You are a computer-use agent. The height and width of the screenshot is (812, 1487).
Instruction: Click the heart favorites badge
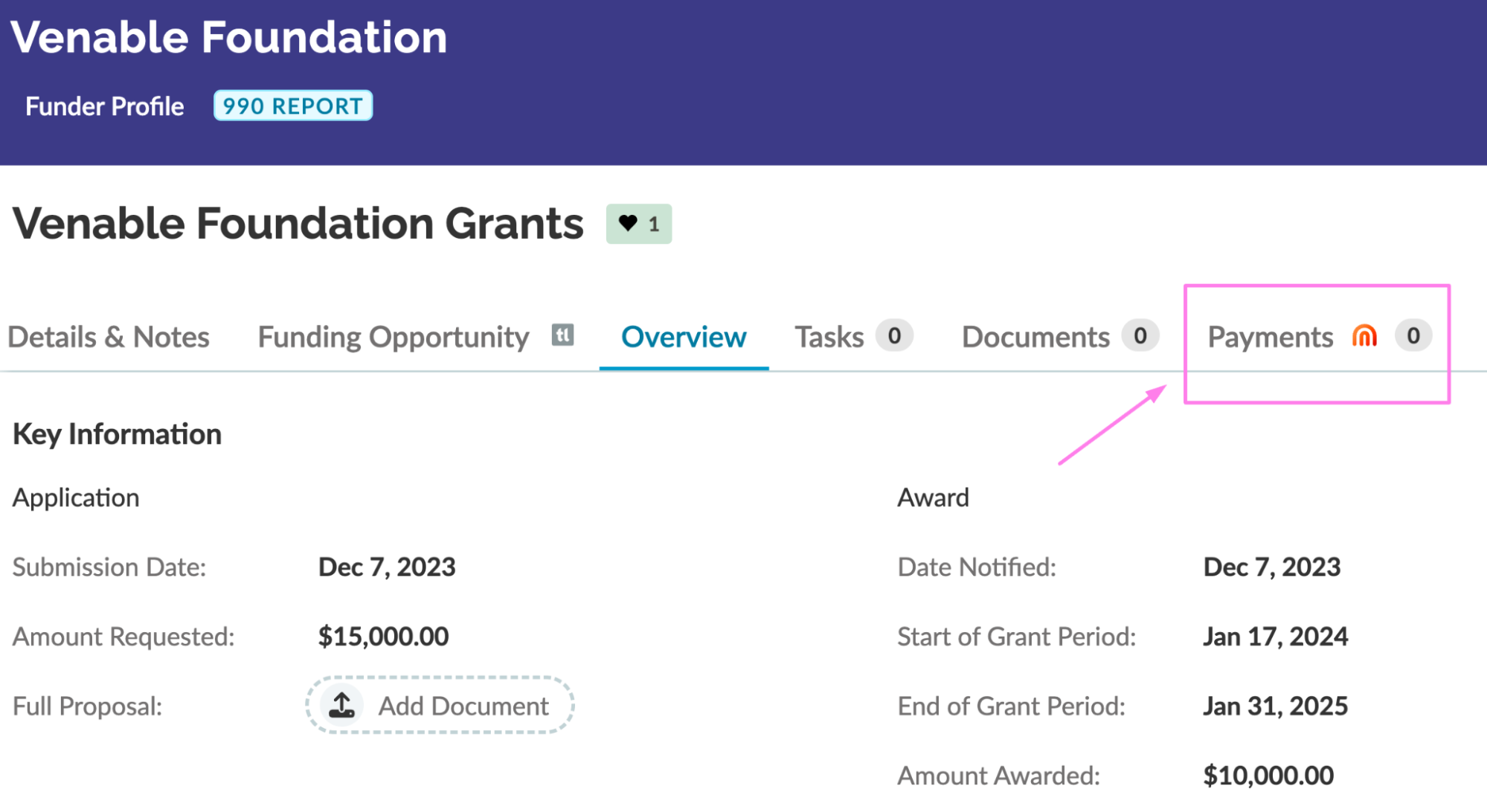tap(638, 224)
